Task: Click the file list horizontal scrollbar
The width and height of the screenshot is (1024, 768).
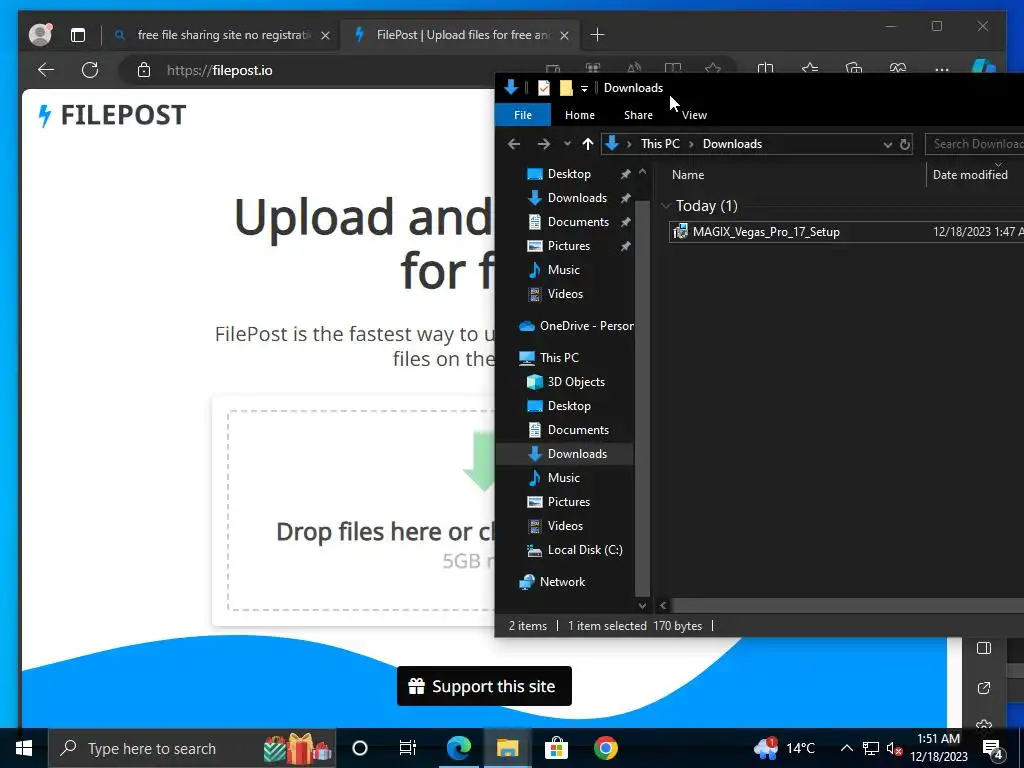Action: tap(847, 605)
